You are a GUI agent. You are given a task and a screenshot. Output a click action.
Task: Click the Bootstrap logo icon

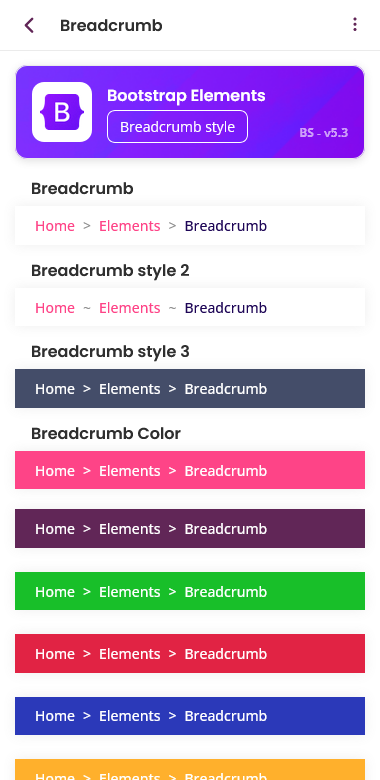click(62, 112)
